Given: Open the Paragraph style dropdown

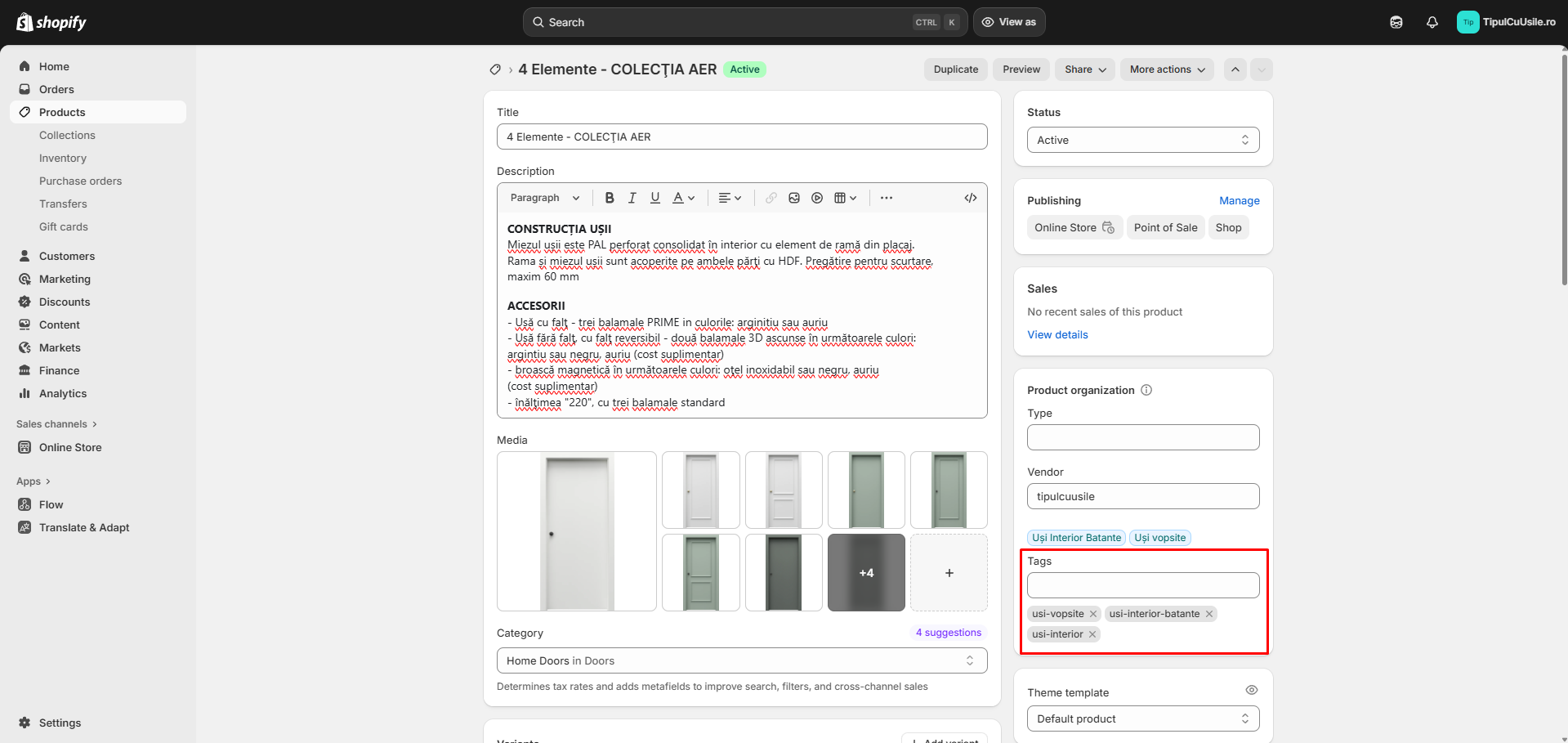Looking at the screenshot, I should click(544, 198).
